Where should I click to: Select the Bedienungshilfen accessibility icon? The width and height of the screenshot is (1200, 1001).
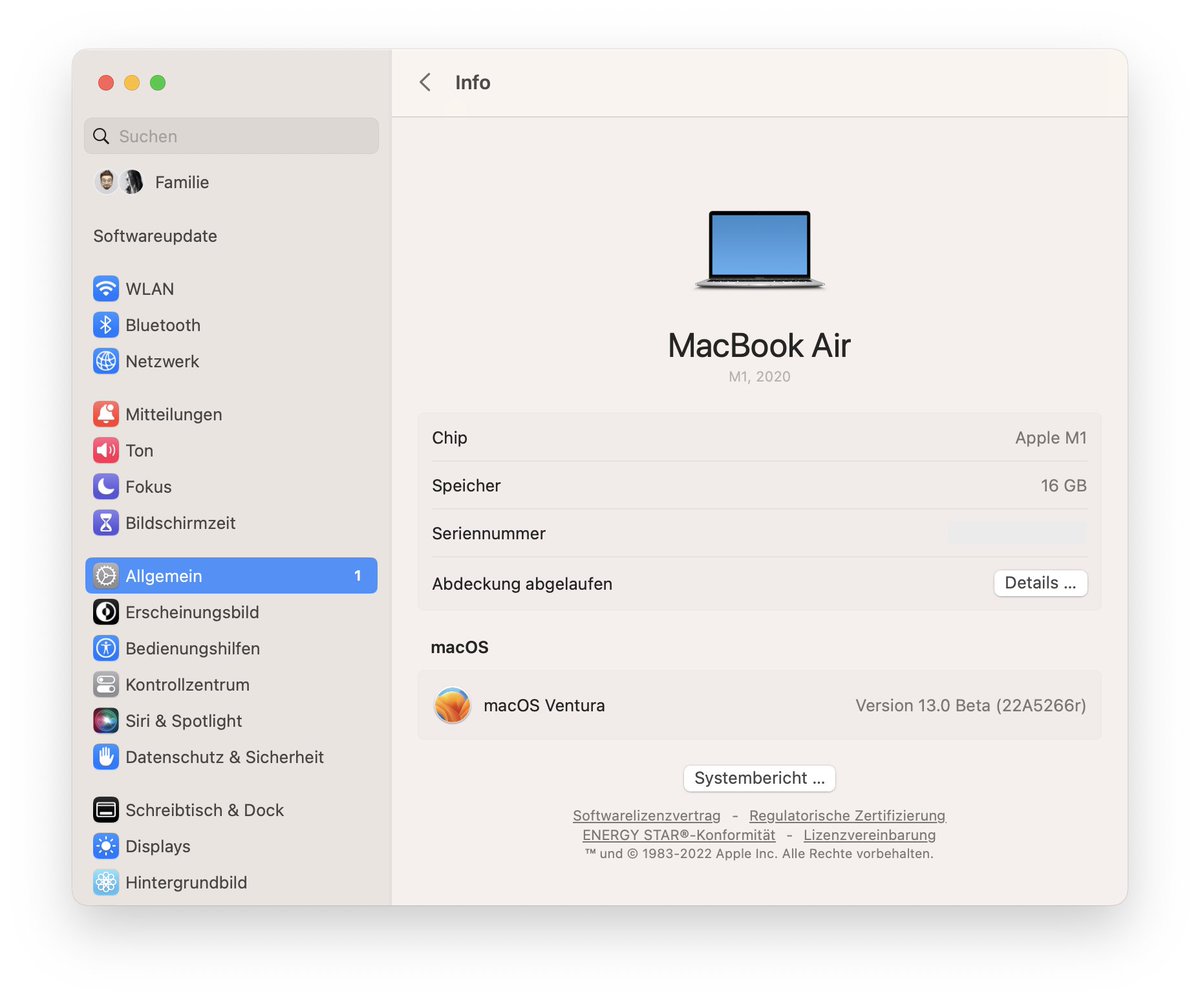[x=106, y=648]
